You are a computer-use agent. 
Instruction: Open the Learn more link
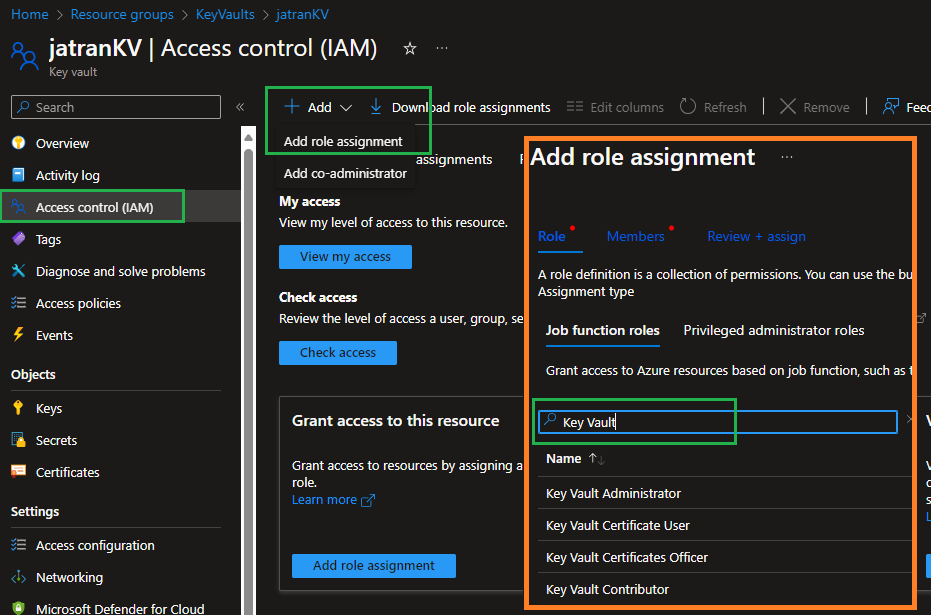tap(324, 500)
